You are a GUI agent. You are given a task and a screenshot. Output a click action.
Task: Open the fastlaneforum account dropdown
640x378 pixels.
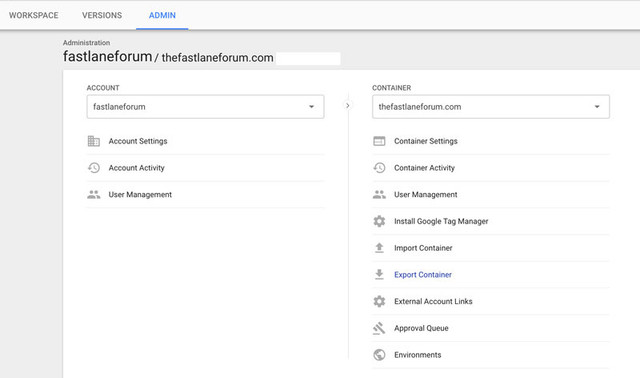pos(205,107)
